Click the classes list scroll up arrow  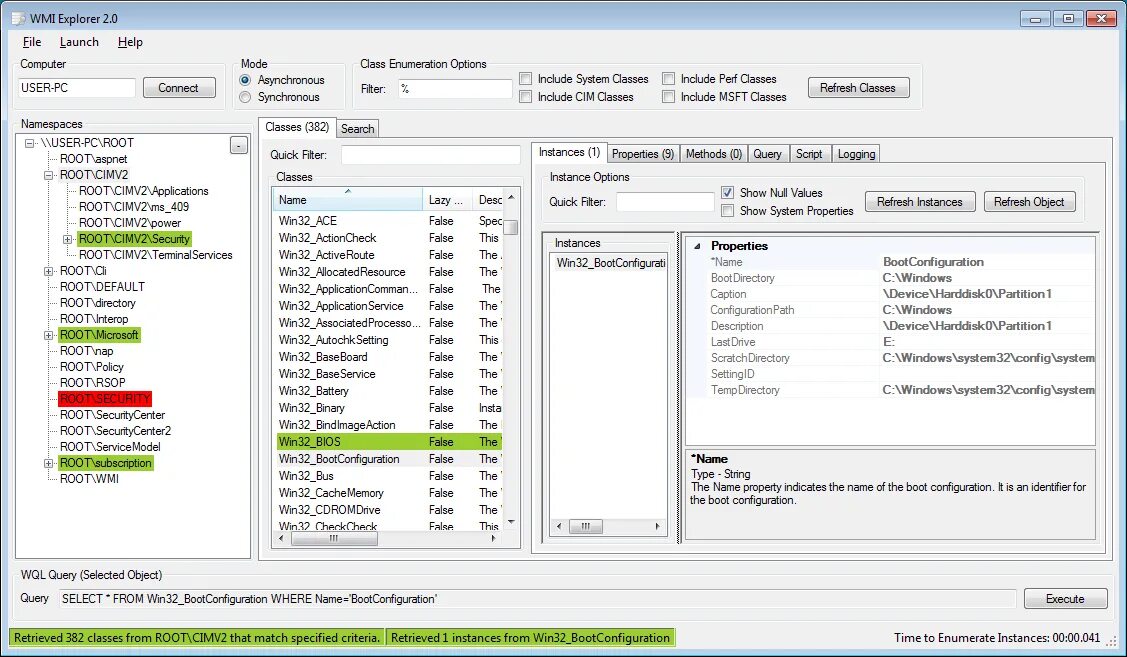tap(511, 197)
